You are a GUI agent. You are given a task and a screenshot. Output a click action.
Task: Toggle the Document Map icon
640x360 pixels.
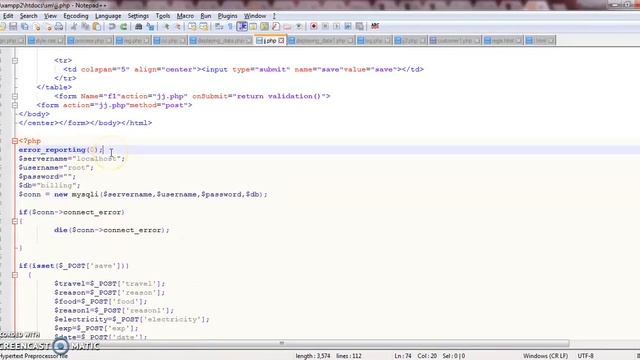pyautogui.click(x=264, y=27)
